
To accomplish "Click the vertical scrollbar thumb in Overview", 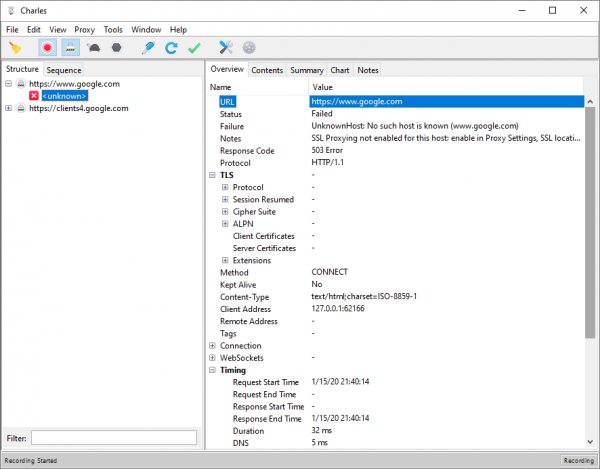I will (590, 223).
